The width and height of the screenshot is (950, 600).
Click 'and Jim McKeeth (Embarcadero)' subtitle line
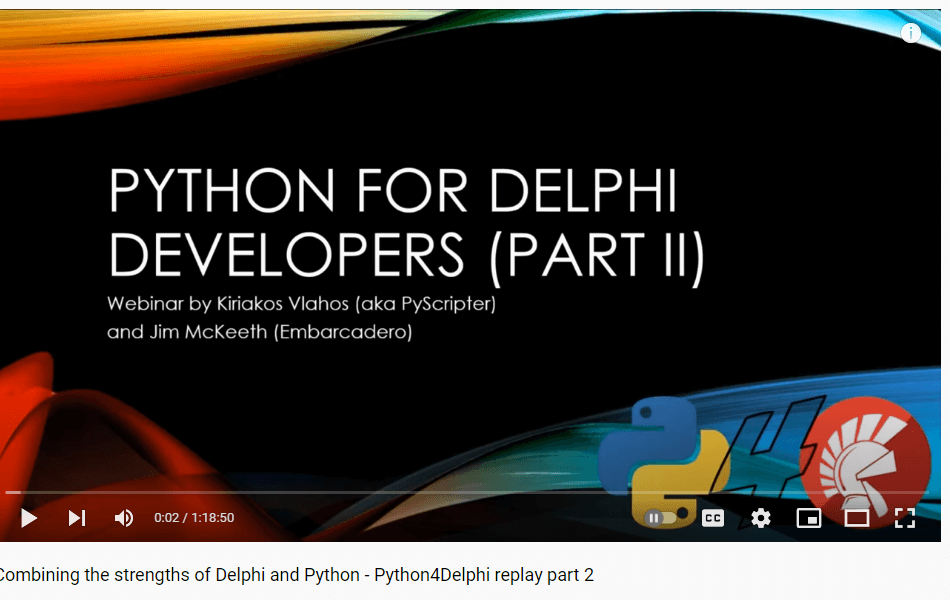[259, 332]
